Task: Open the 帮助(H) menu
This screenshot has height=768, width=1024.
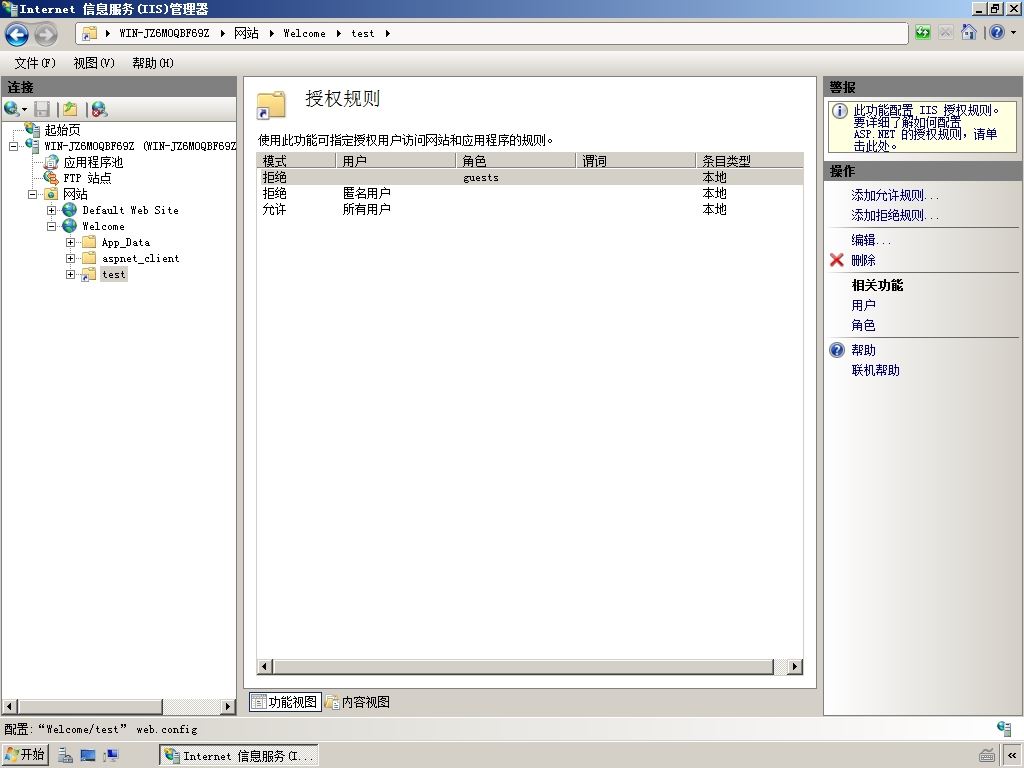Action: click(x=153, y=63)
